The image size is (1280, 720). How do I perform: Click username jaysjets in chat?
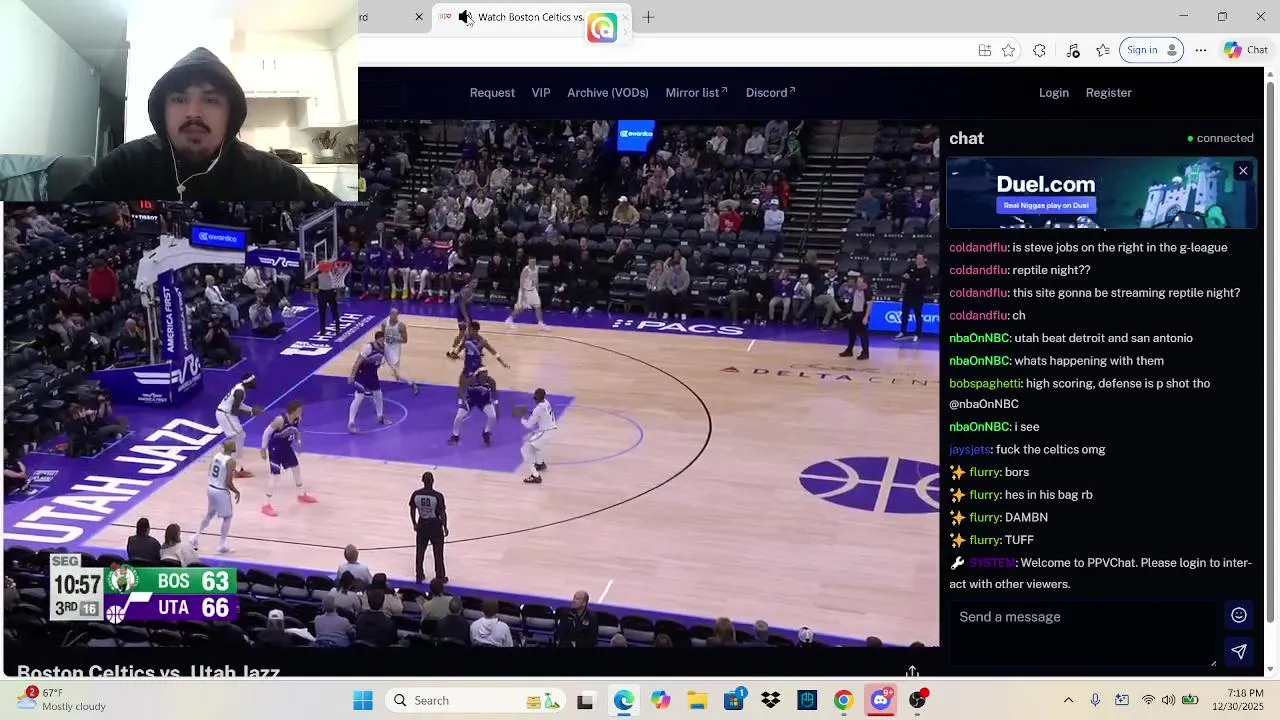click(970, 450)
